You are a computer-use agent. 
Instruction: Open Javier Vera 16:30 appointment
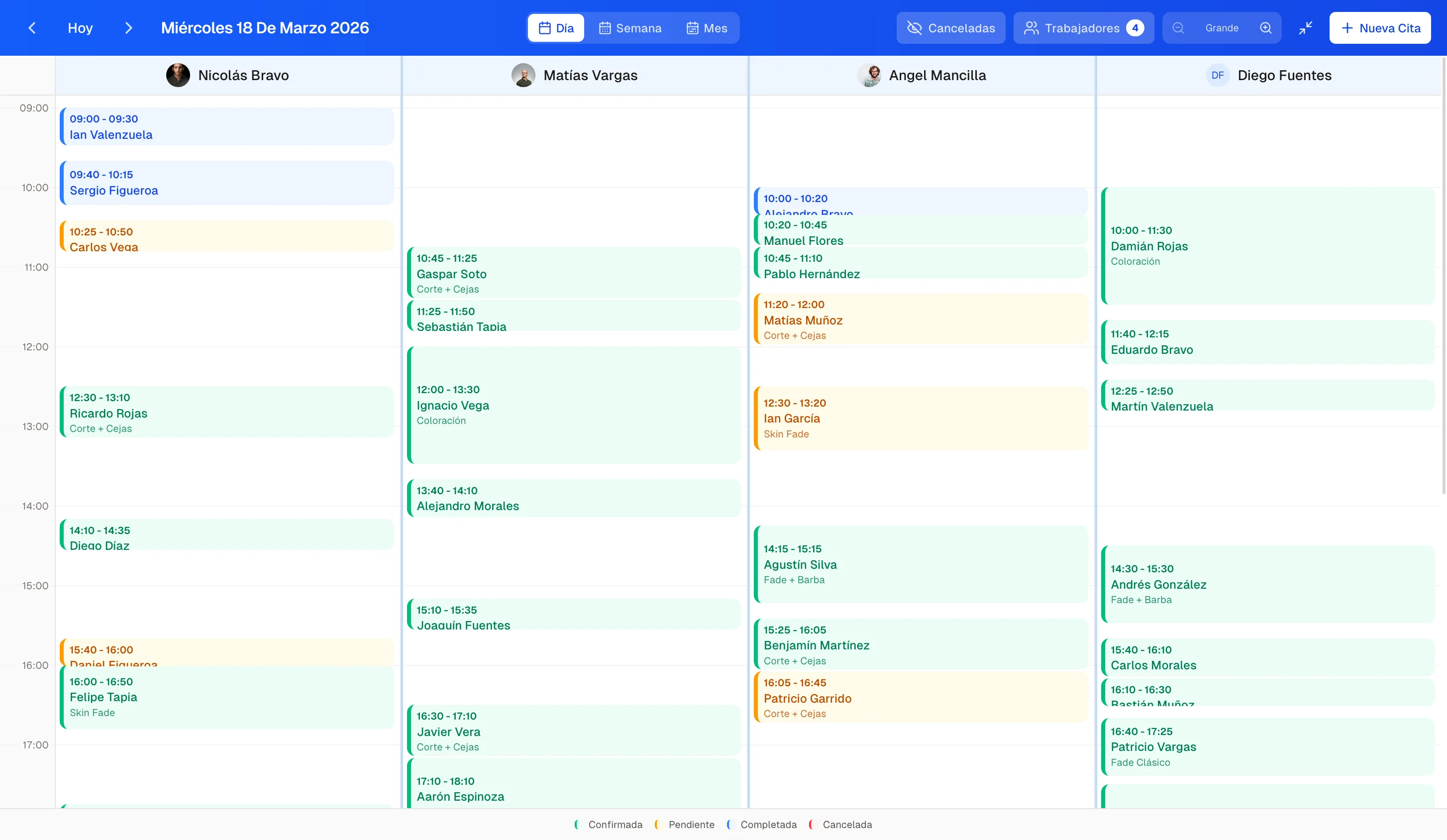click(574, 731)
